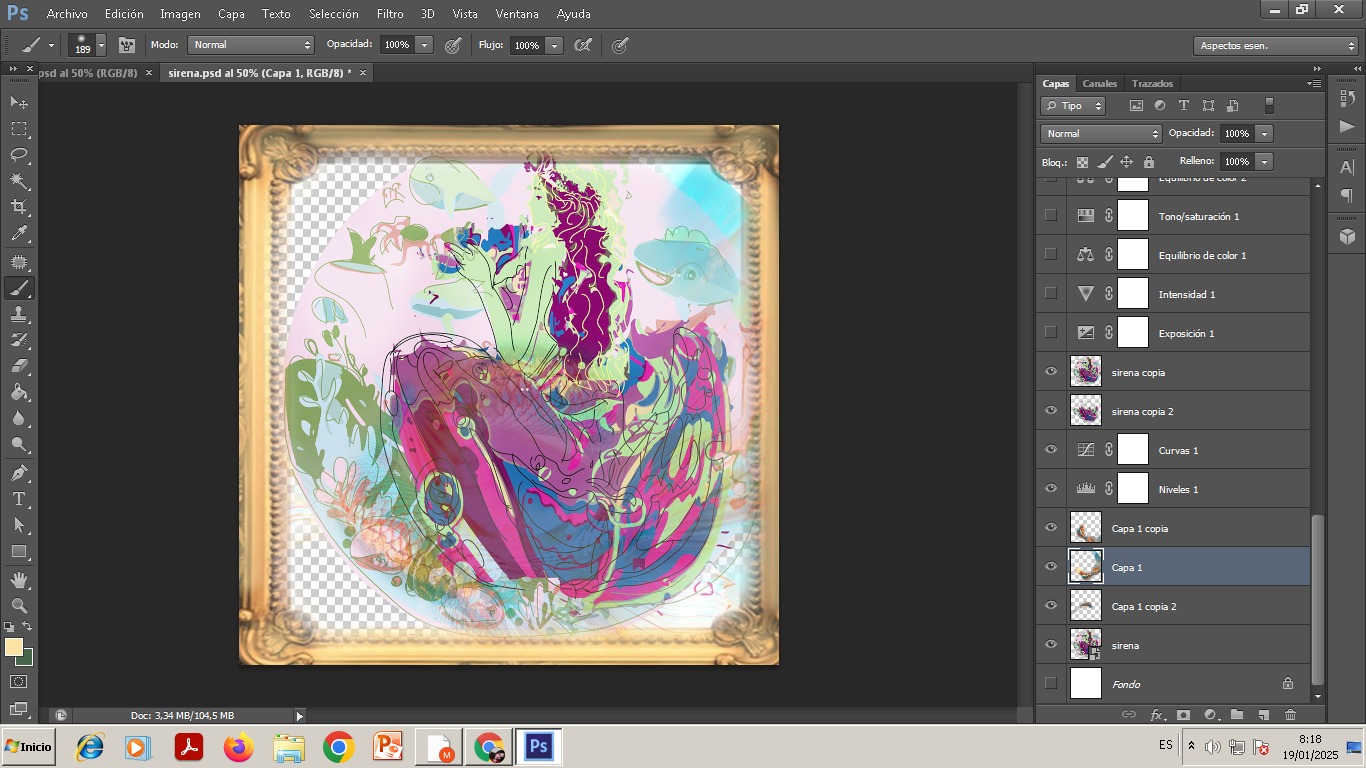The height and width of the screenshot is (768, 1366).
Task: Select the sirena layer
Action: 1173,645
